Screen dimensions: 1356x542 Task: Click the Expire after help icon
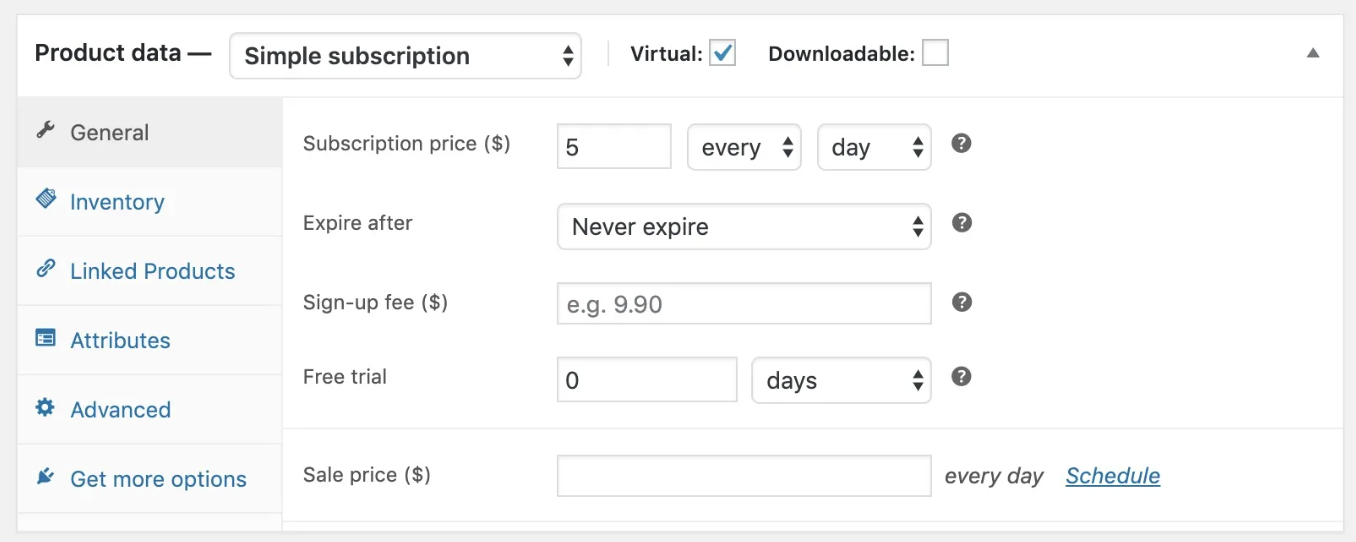tap(961, 223)
